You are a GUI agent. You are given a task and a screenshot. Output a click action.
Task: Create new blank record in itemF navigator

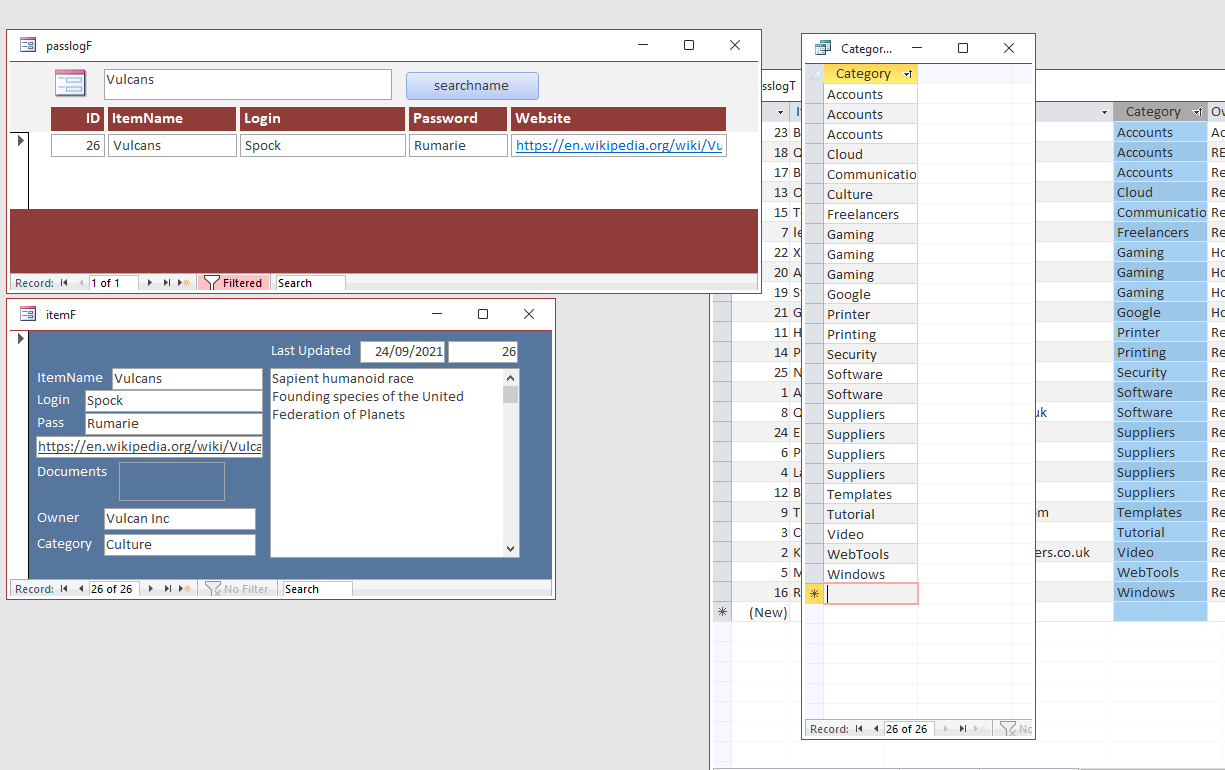[x=185, y=589]
